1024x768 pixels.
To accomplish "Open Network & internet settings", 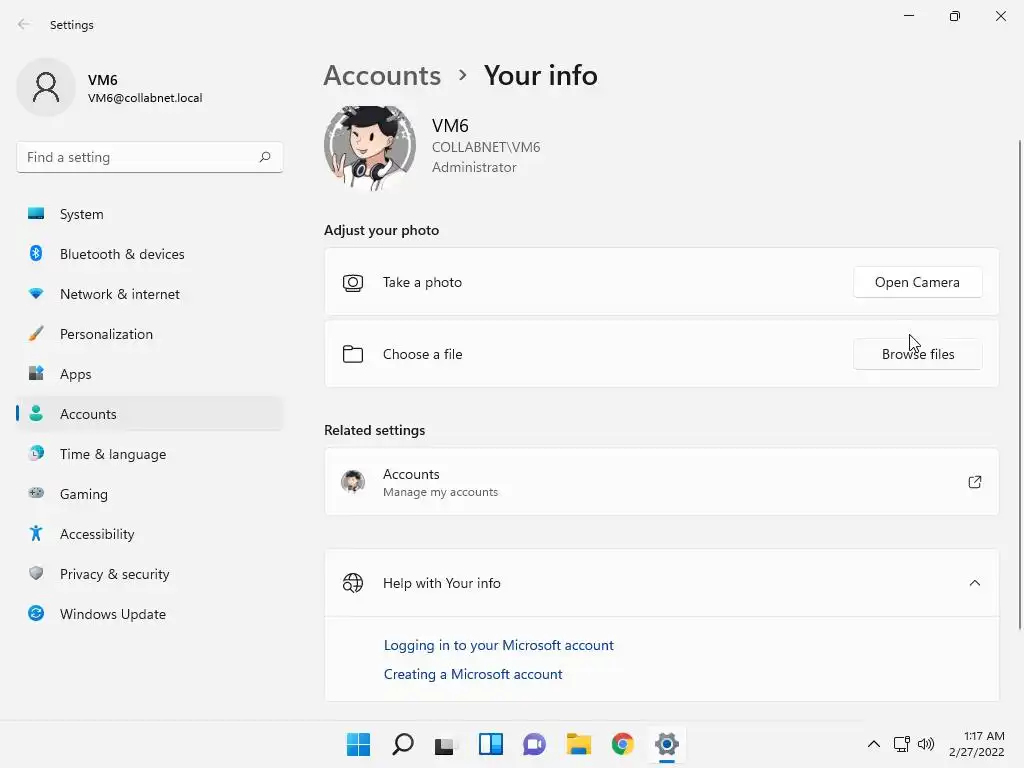I will tap(119, 294).
